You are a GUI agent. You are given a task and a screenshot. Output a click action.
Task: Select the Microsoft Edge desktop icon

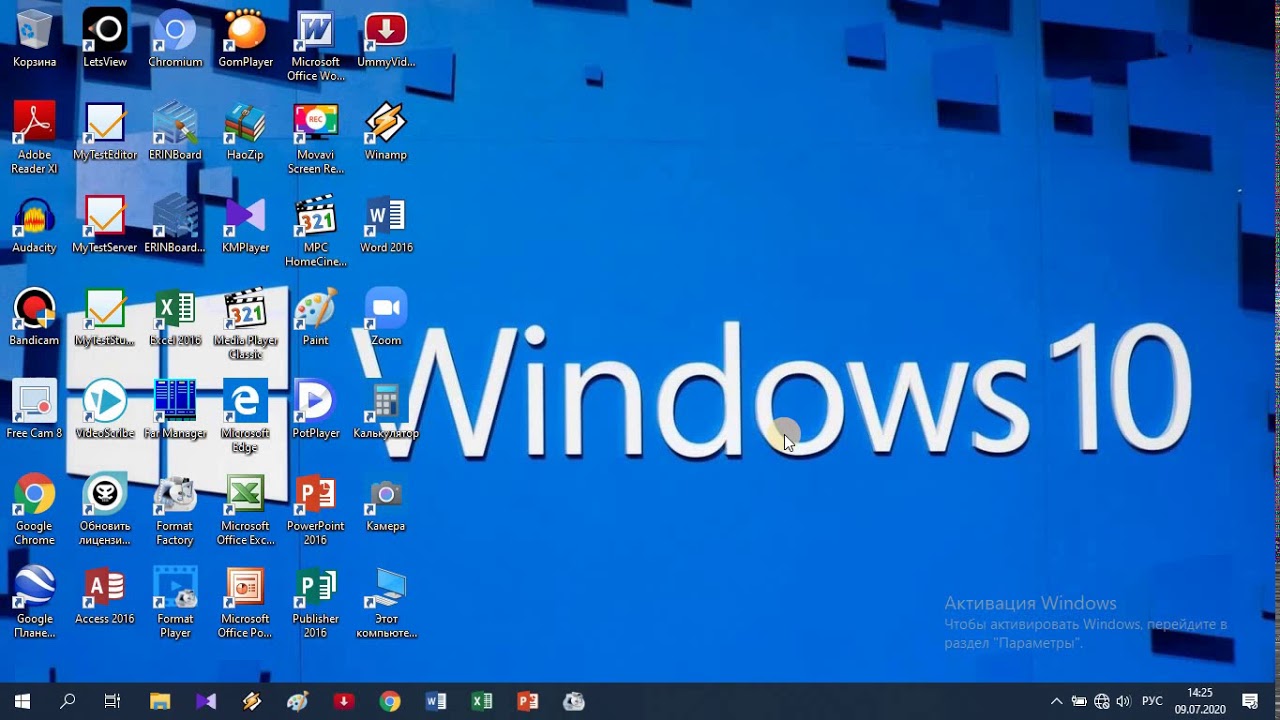click(x=245, y=417)
